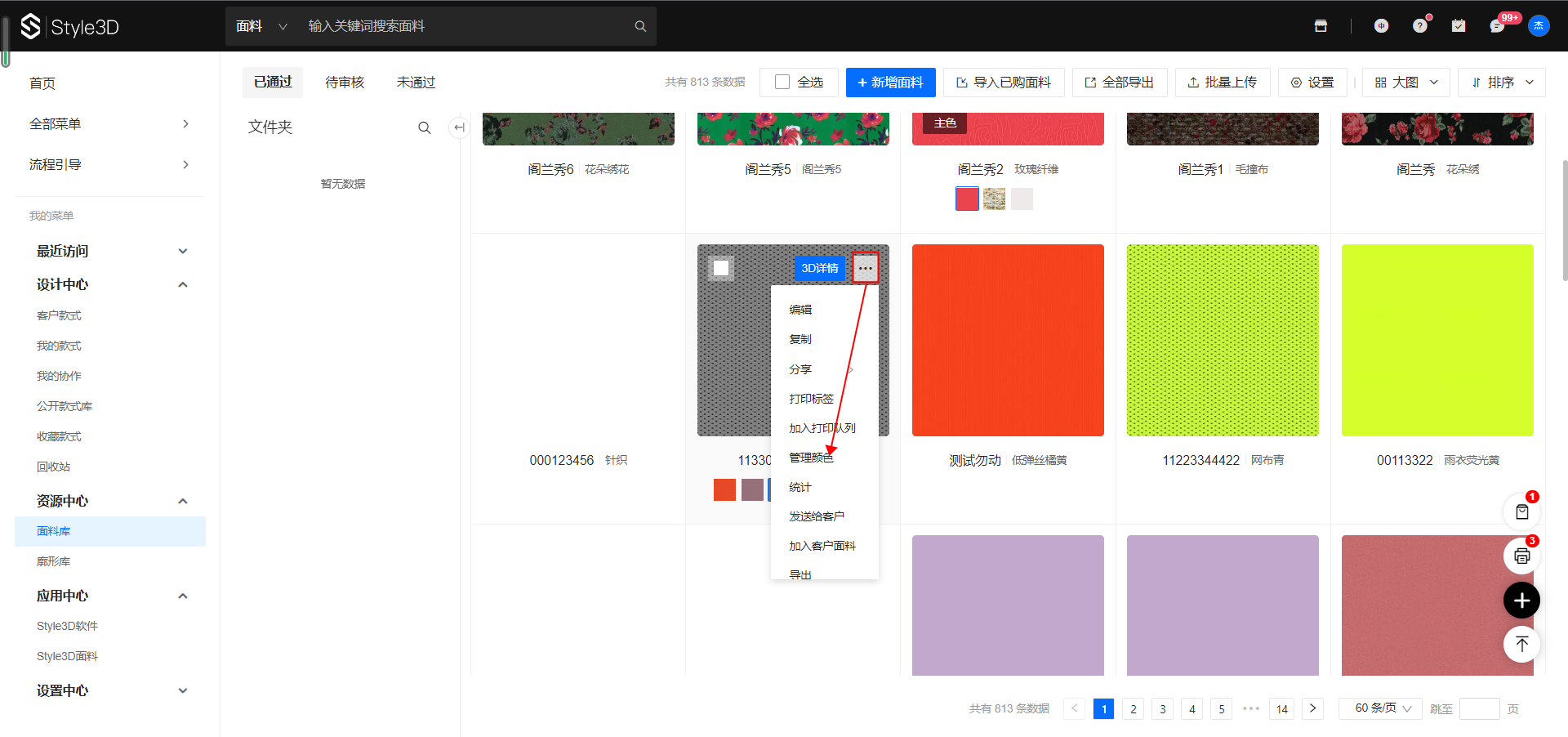Image resolution: width=1568 pixels, height=737 pixels.
Task: Open the task calendar checklist icon
Action: (x=1459, y=26)
